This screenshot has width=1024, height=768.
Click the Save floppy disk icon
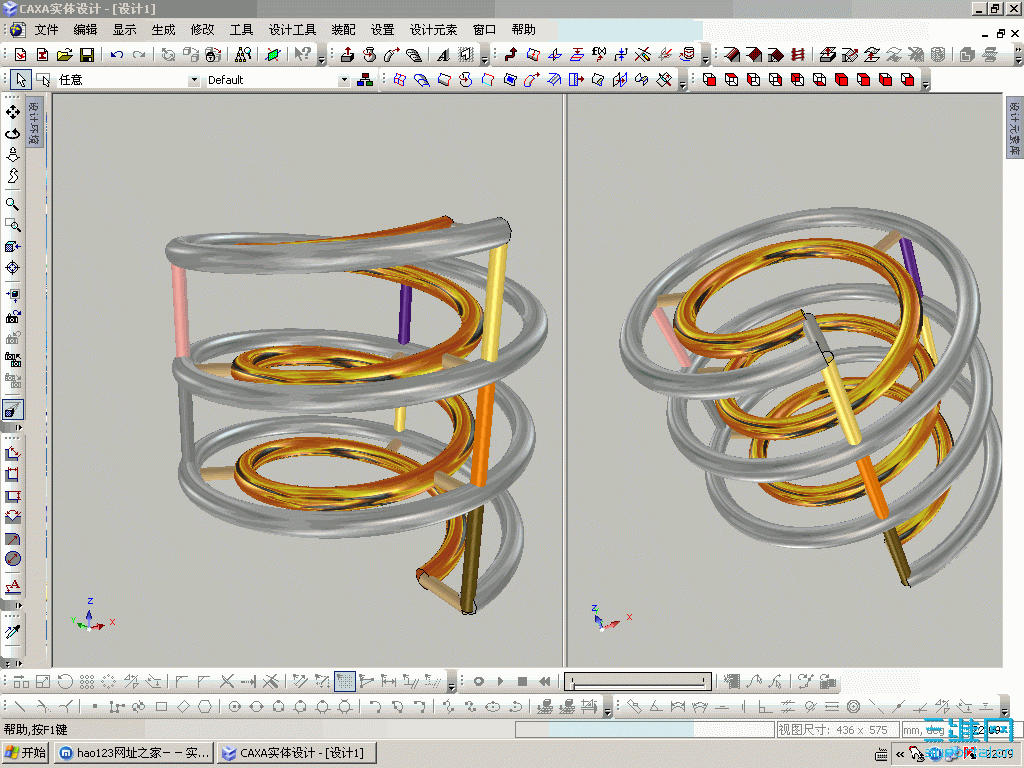pyautogui.click(x=86, y=55)
